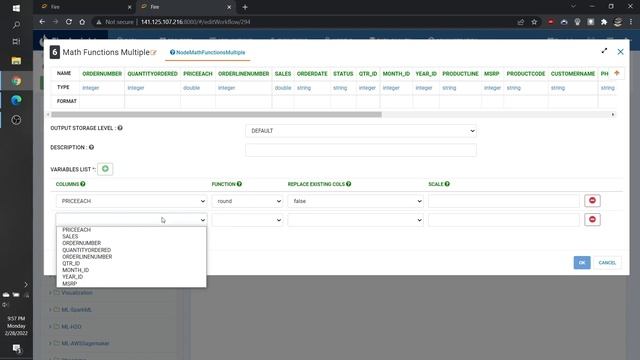This screenshot has height=360, width=640.
Task: Open the false replace existing cols dropdown
Action: point(356,201)
